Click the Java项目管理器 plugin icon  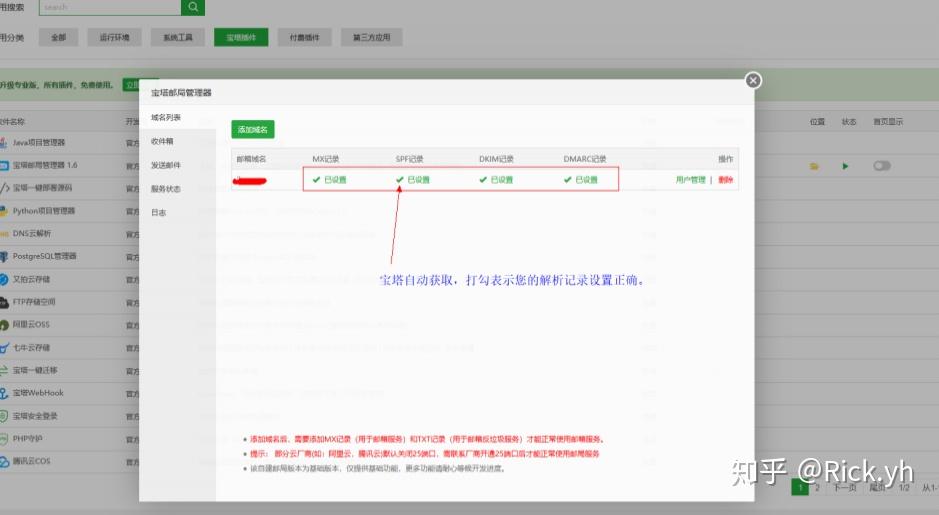(4, 143)
